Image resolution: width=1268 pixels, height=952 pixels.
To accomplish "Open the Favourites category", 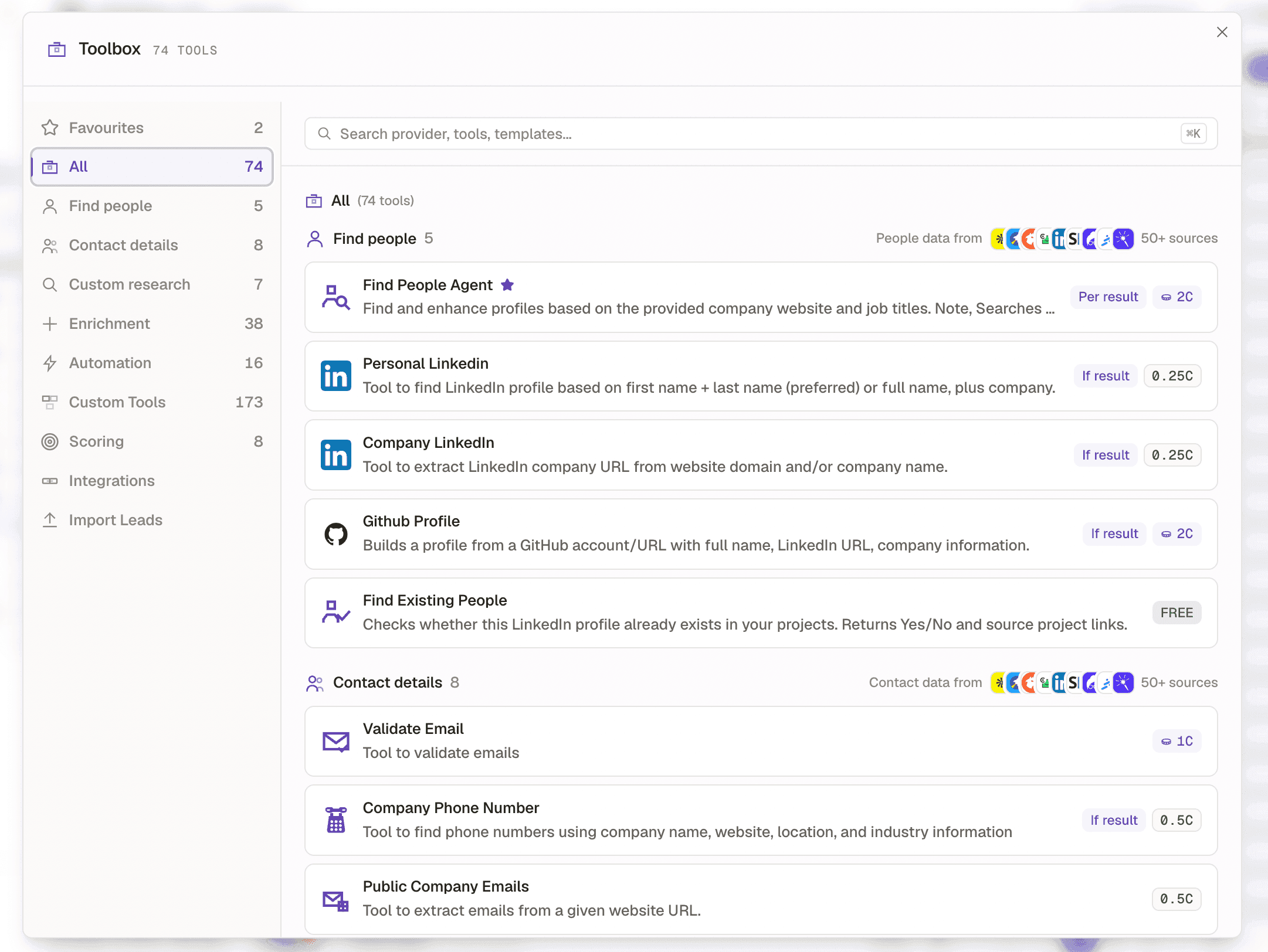I will click(x=152, y=128).
